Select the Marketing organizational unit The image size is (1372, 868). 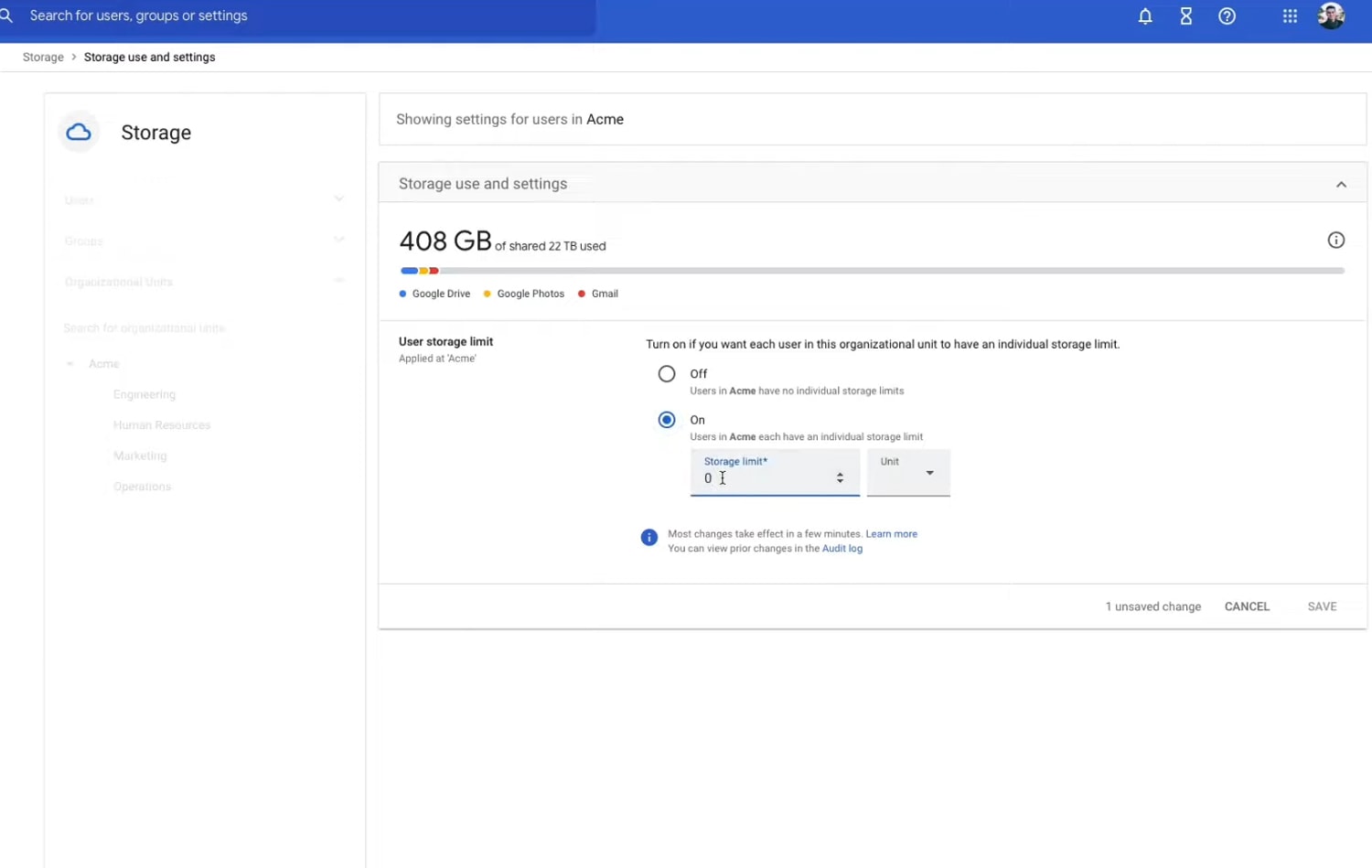[x=140, y=455]
